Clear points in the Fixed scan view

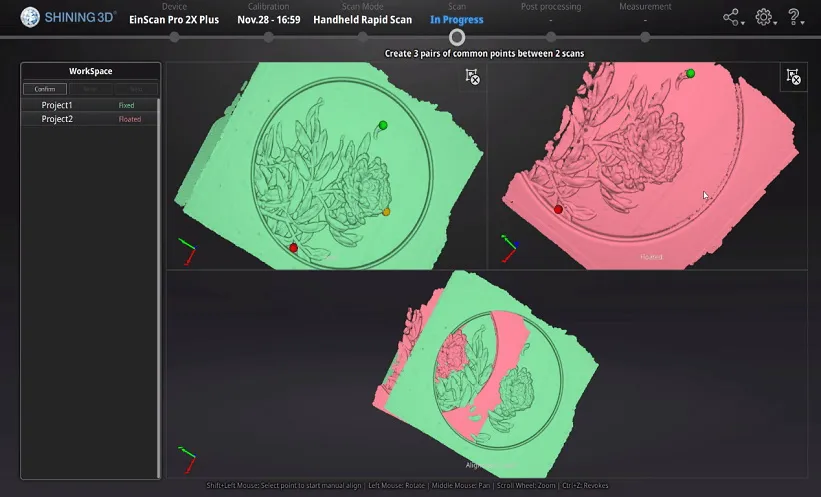[472, 76]
